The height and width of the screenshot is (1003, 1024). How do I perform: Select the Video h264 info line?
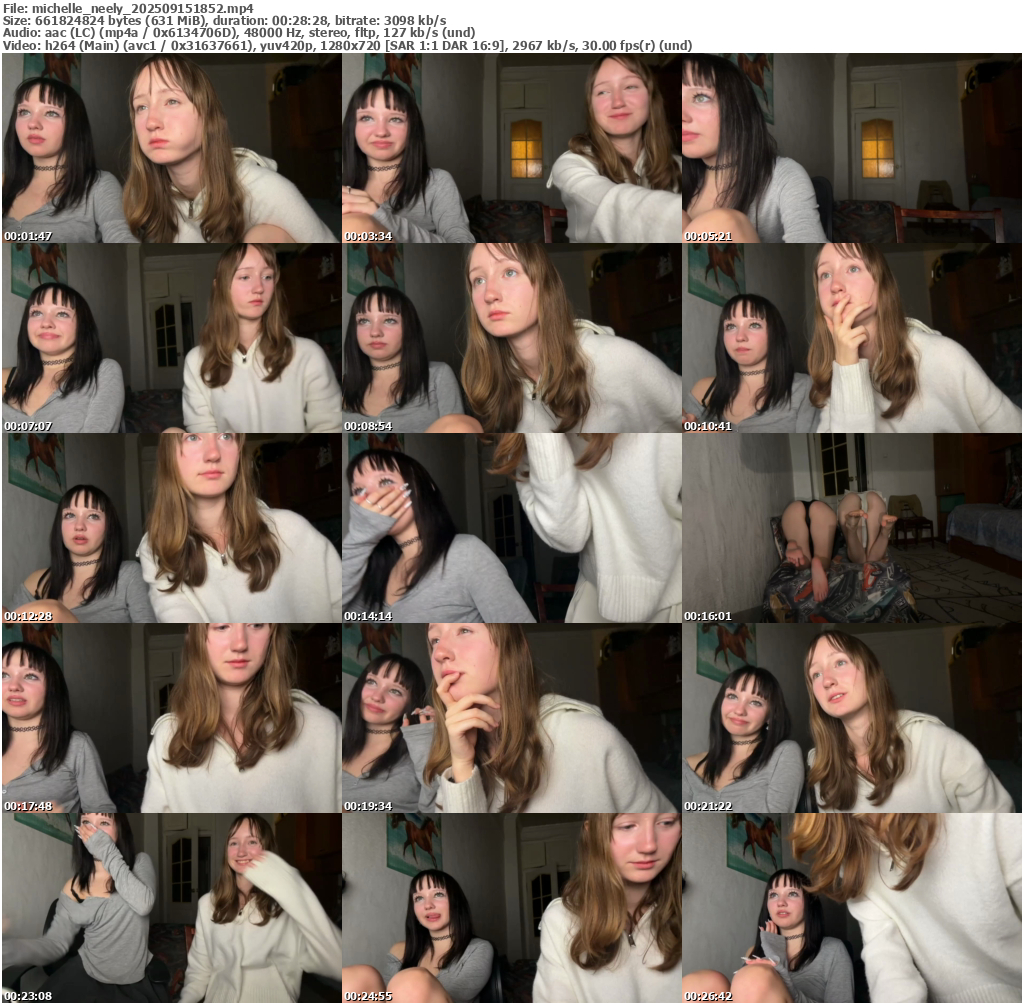tap(347, 46)
